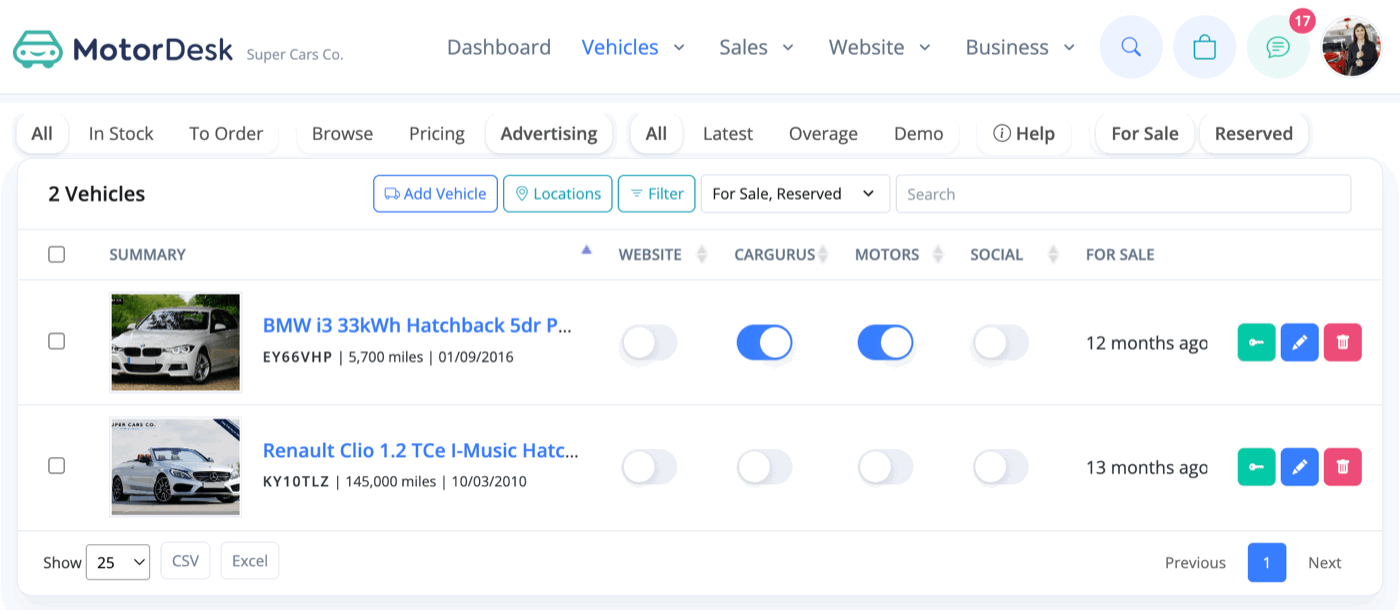Sort by CarGurus column arrows
The height and width of the screenshot is (610, 1400).
point(823,255)
